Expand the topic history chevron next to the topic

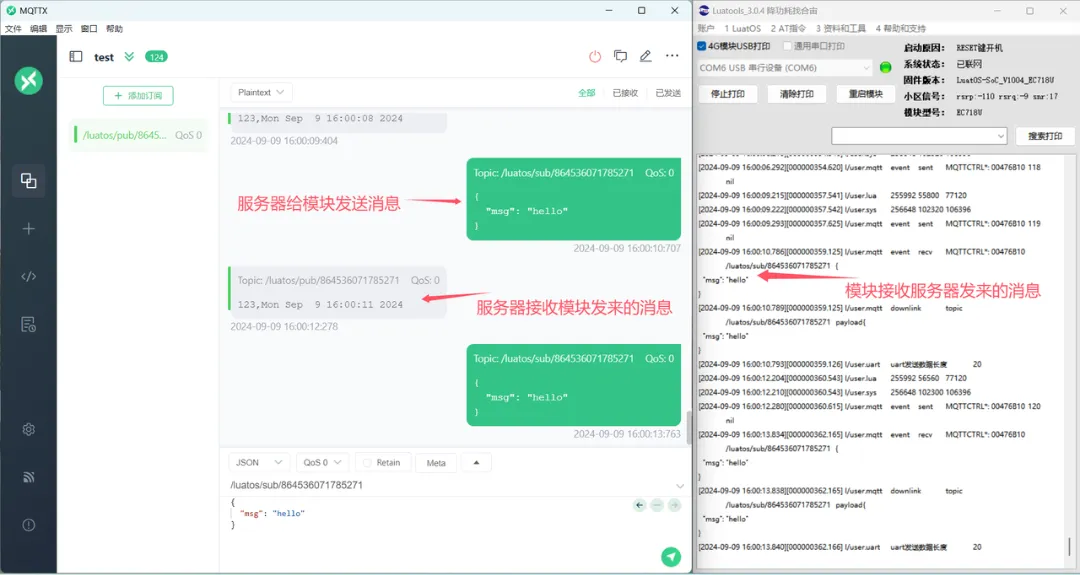pyautogui.click(x=680, y=485)
